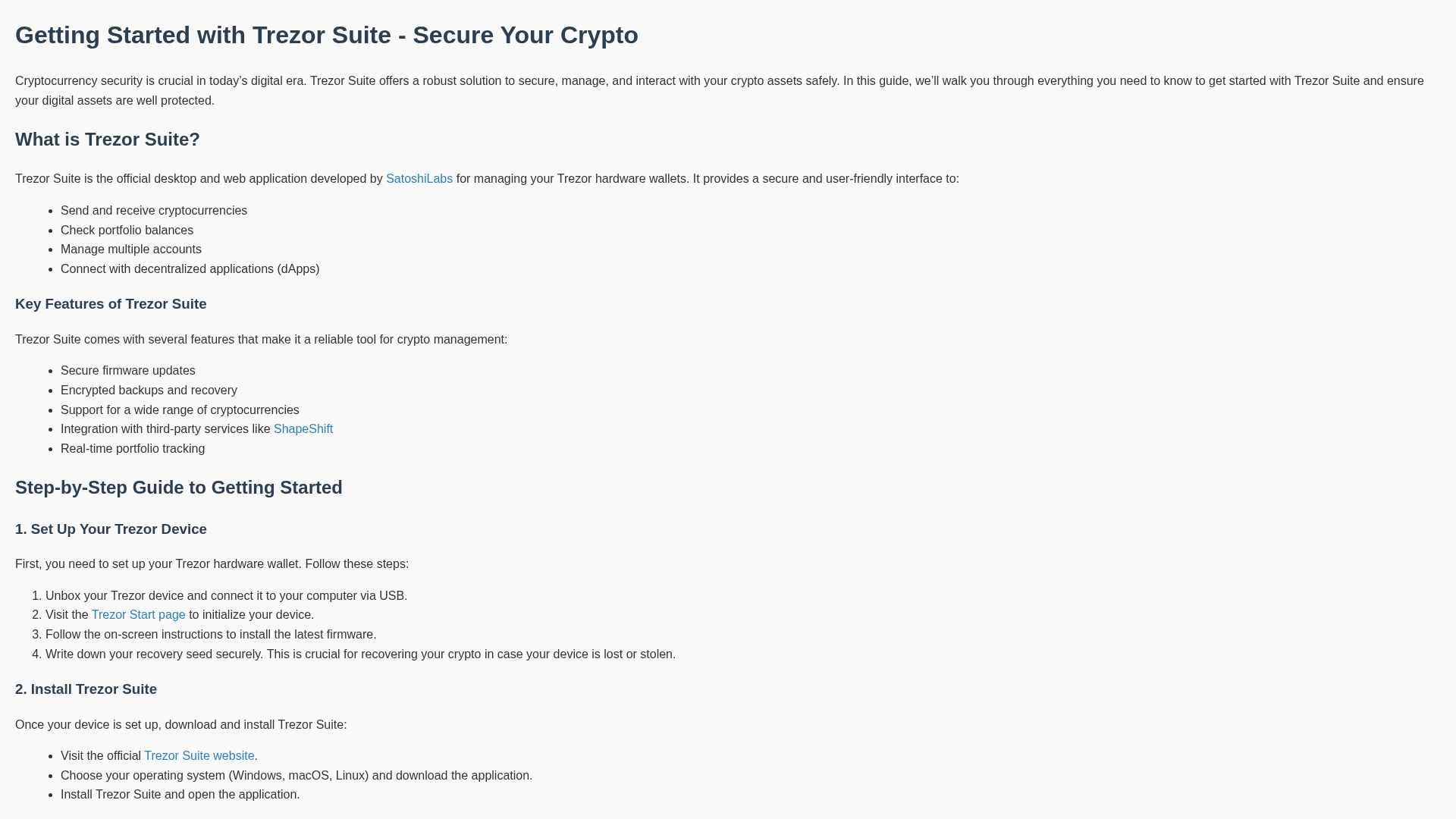This screenshot has height=819, width=1456.
Task: Visit the Trezor Suite website link
Action: pos(199,756)
